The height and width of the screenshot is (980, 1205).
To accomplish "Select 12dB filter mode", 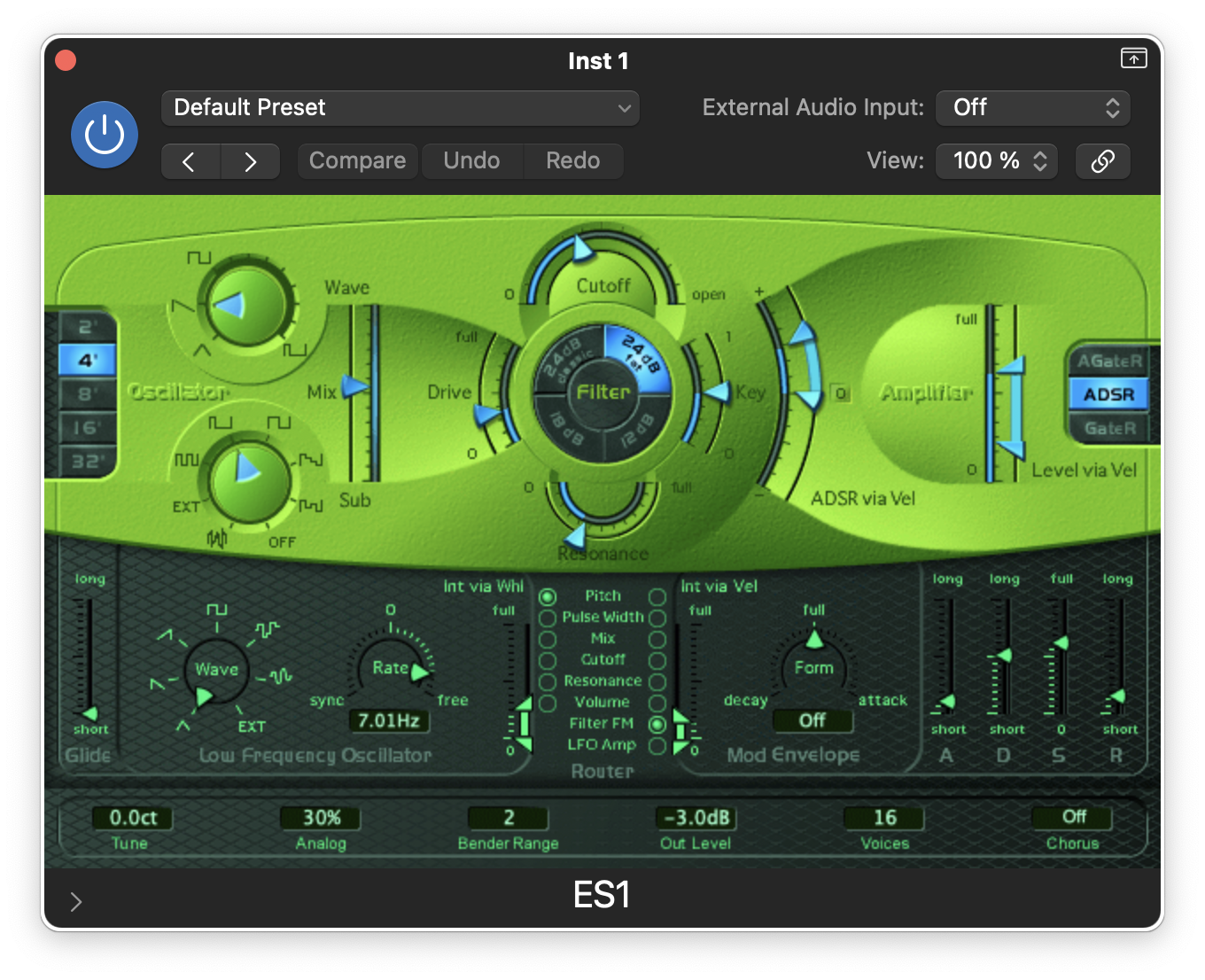I will (x=639, y=427).
